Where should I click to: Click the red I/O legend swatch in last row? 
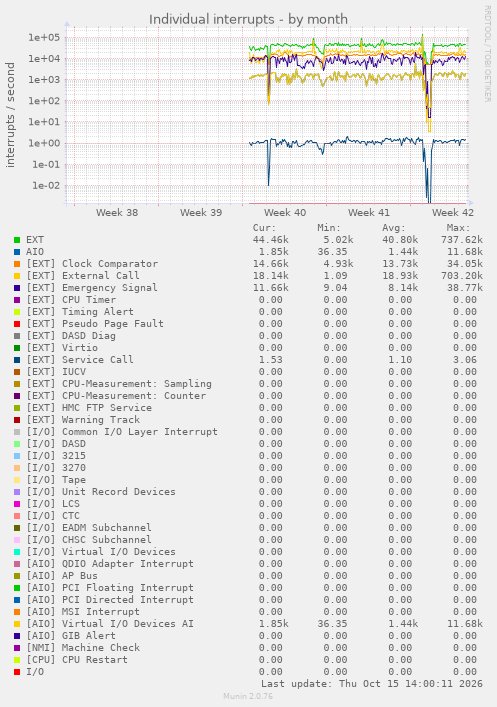click(17, 672)
